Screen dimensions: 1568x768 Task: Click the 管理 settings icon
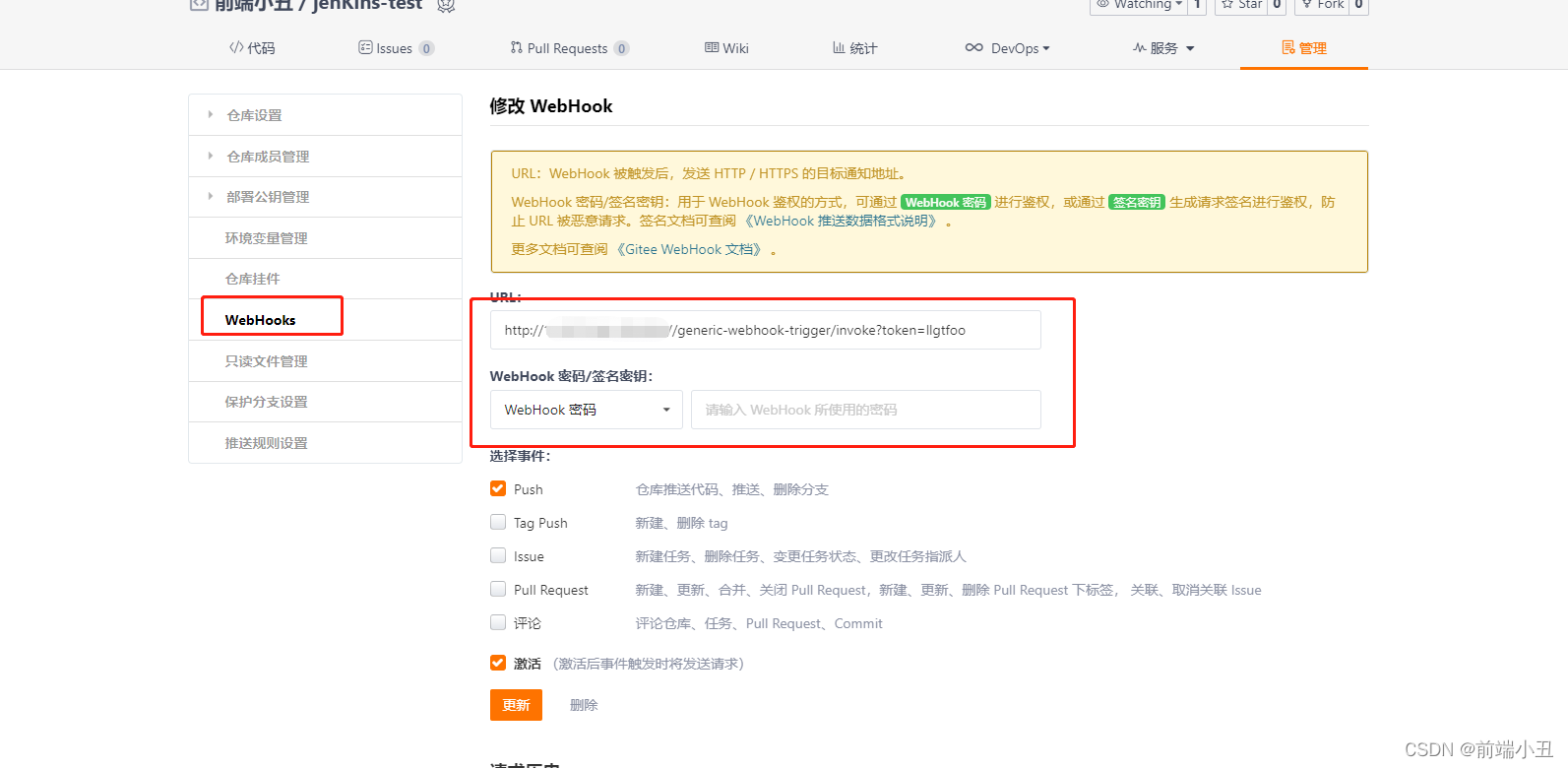1288,47
